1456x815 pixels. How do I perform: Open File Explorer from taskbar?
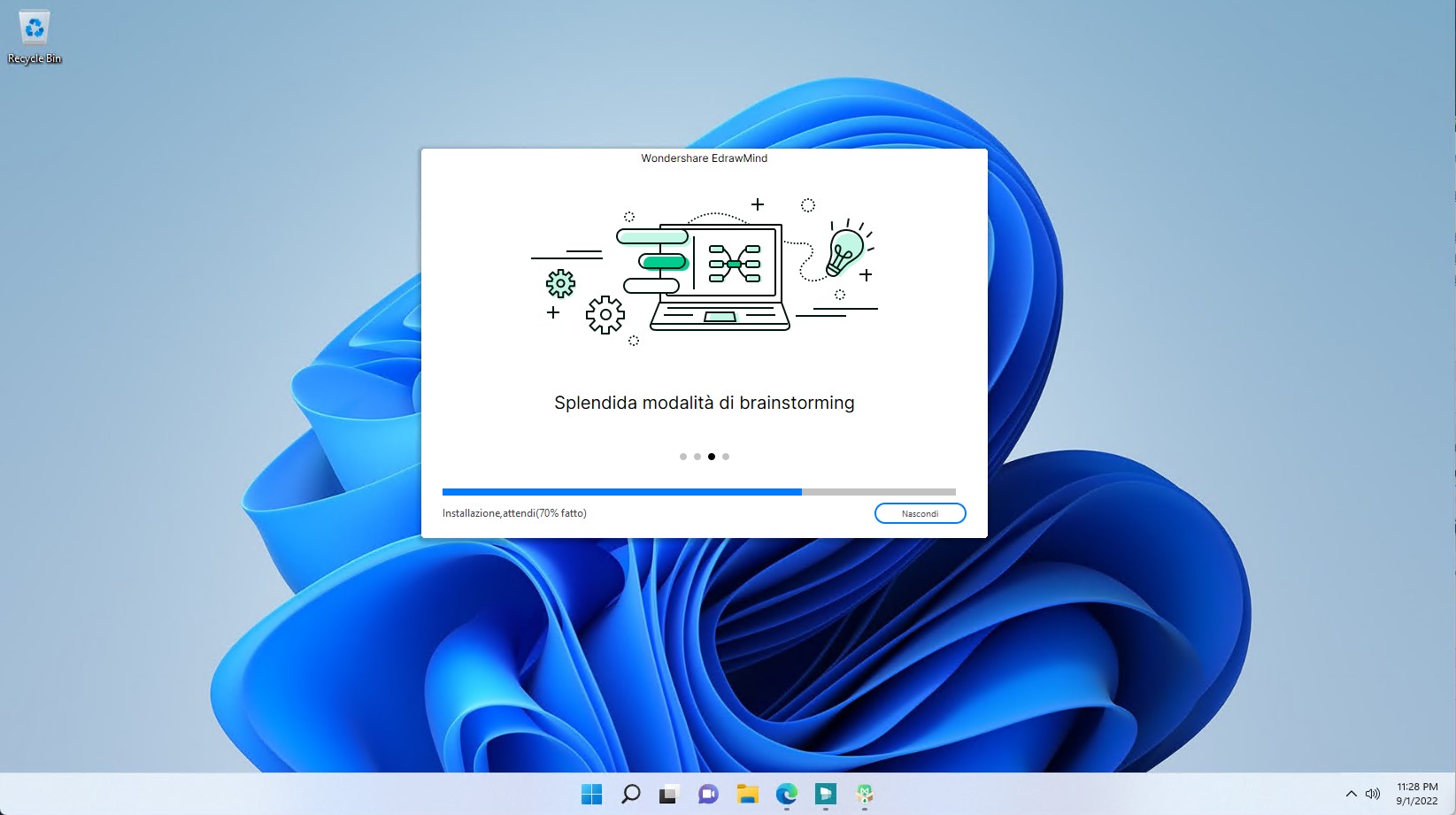748,794
